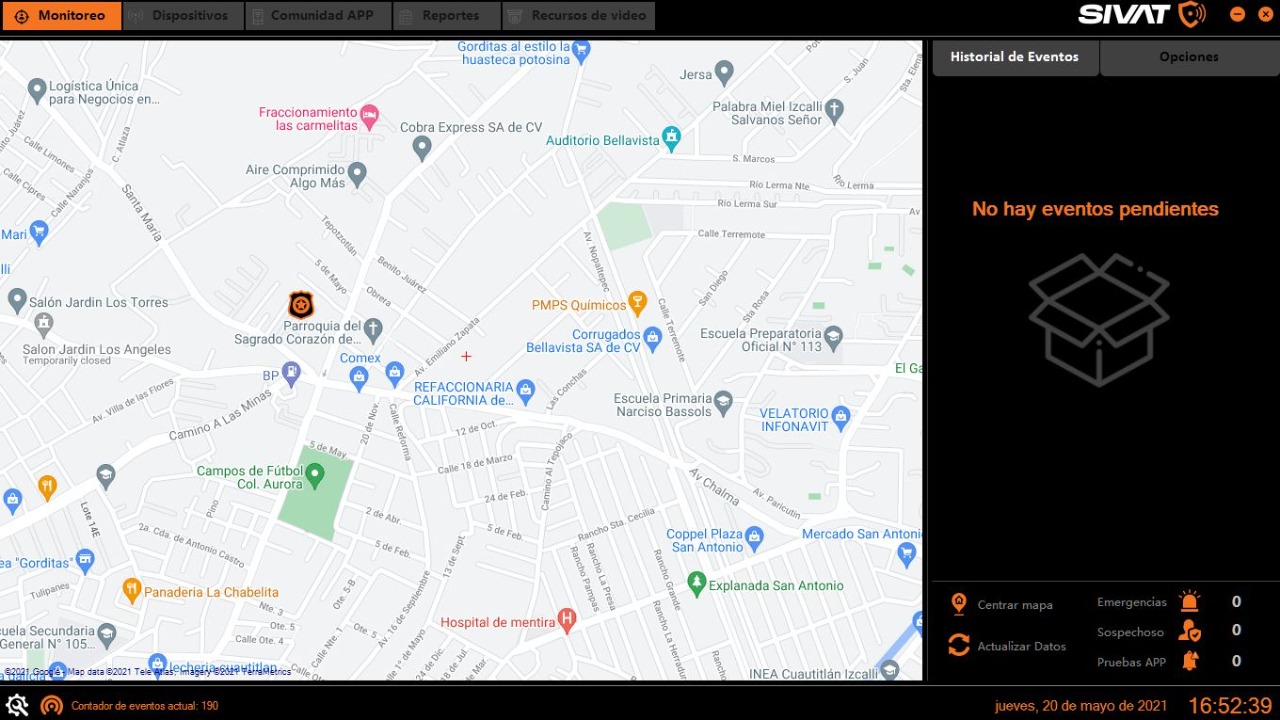Click the Jersa map marker
The width and height of the screenshot is (1280, 720).
point(724,72)
